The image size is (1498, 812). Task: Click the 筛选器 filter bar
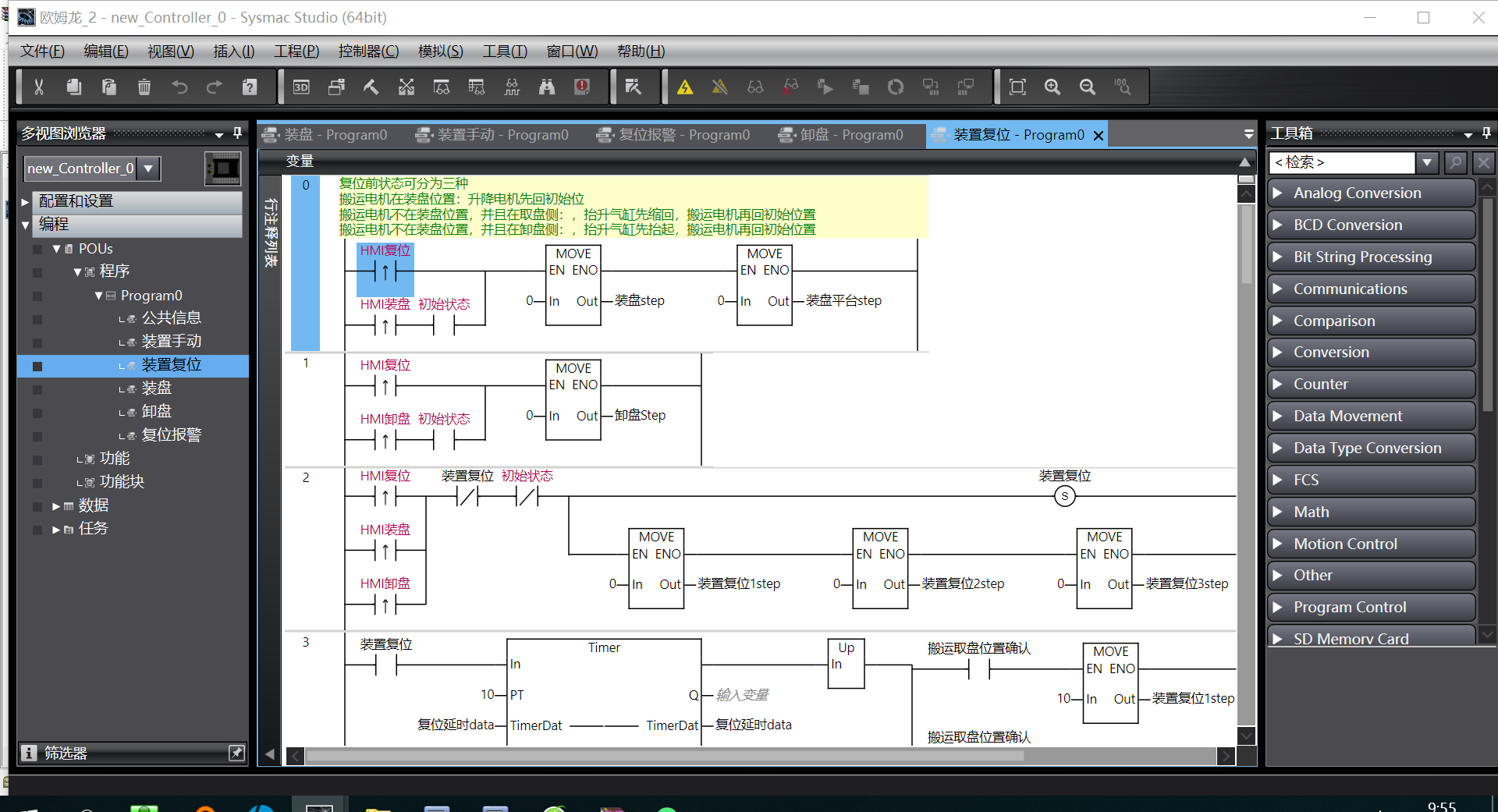[x=133, y=753]
